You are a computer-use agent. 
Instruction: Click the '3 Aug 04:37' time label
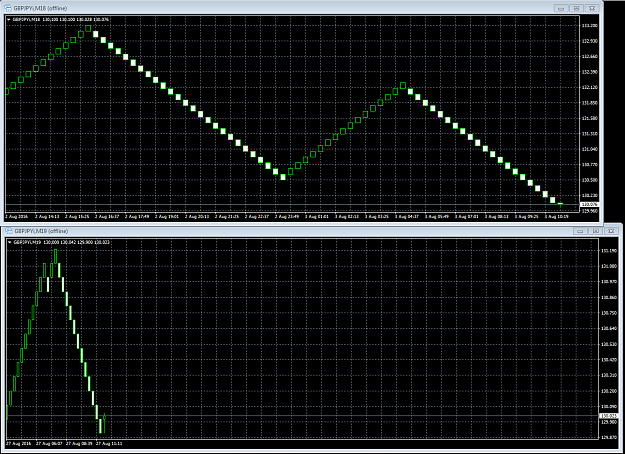[407, 217]
